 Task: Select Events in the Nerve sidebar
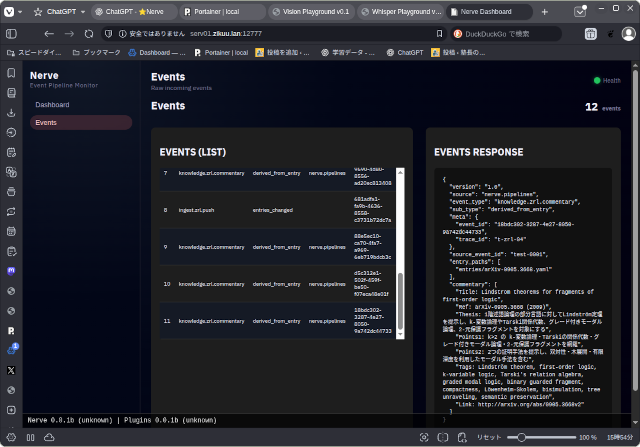pyautogui.click(x=46, y=123)
